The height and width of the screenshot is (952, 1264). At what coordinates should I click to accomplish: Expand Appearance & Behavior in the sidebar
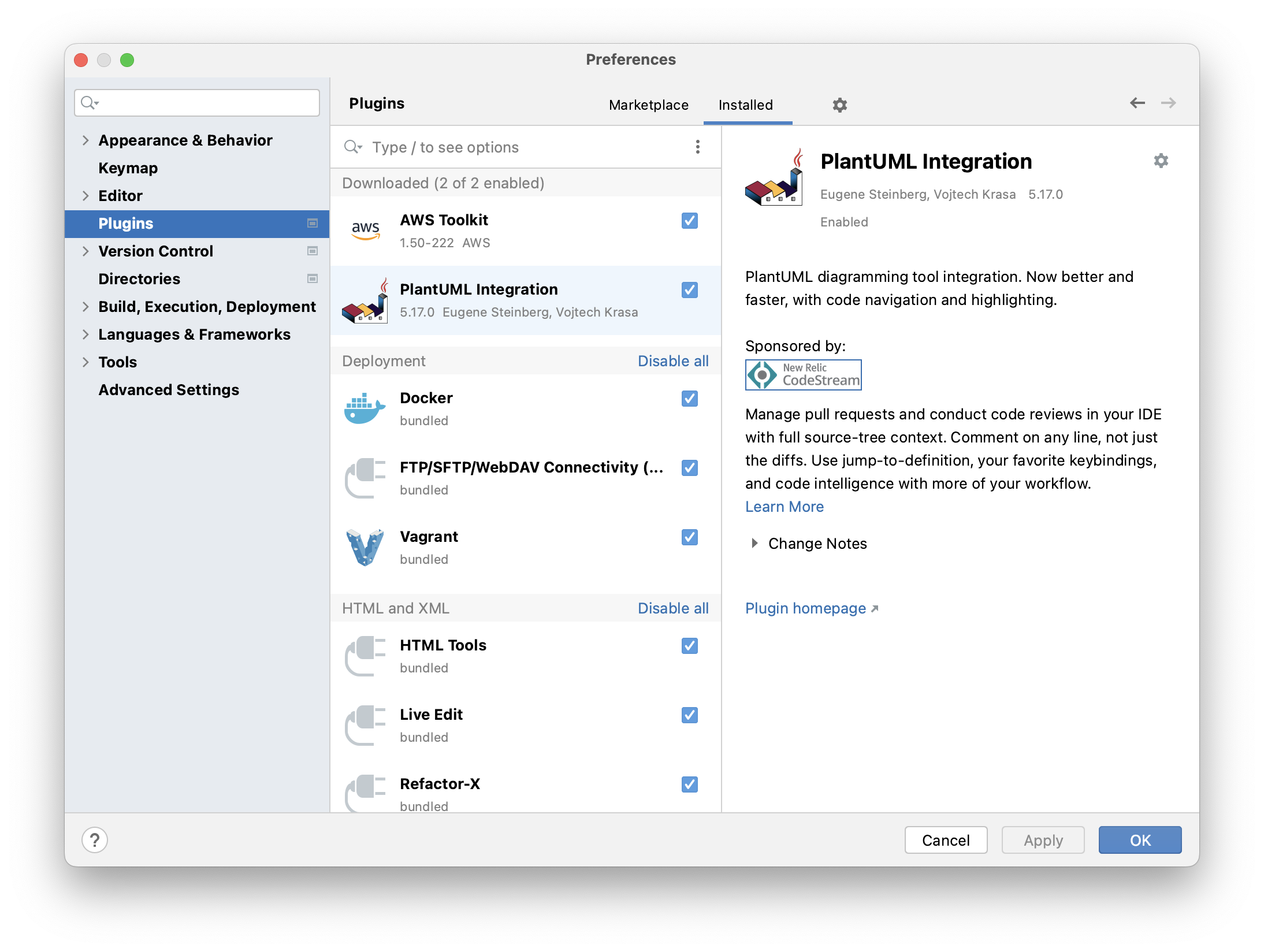pyautogui.click(x=185, y=140)
